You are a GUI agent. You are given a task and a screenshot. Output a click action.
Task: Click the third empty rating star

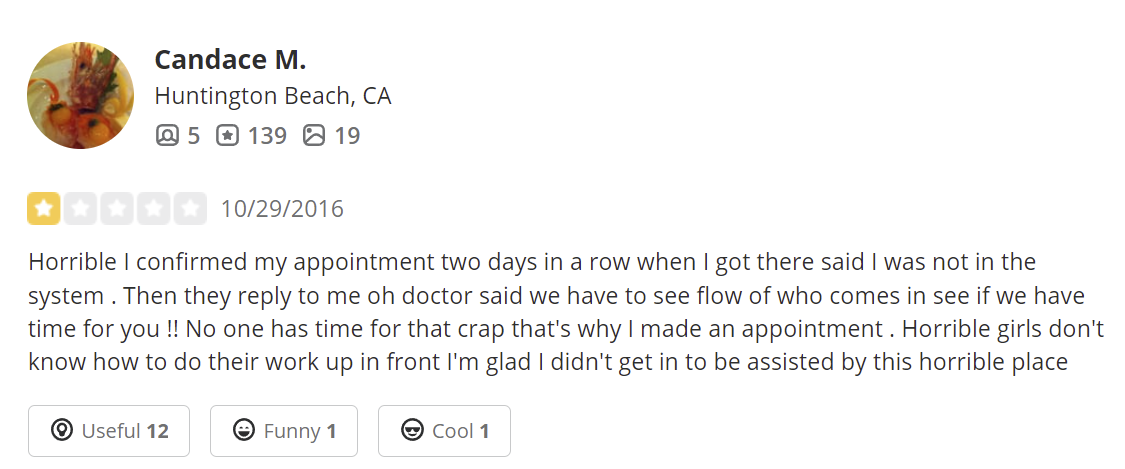tap(117, 209)
